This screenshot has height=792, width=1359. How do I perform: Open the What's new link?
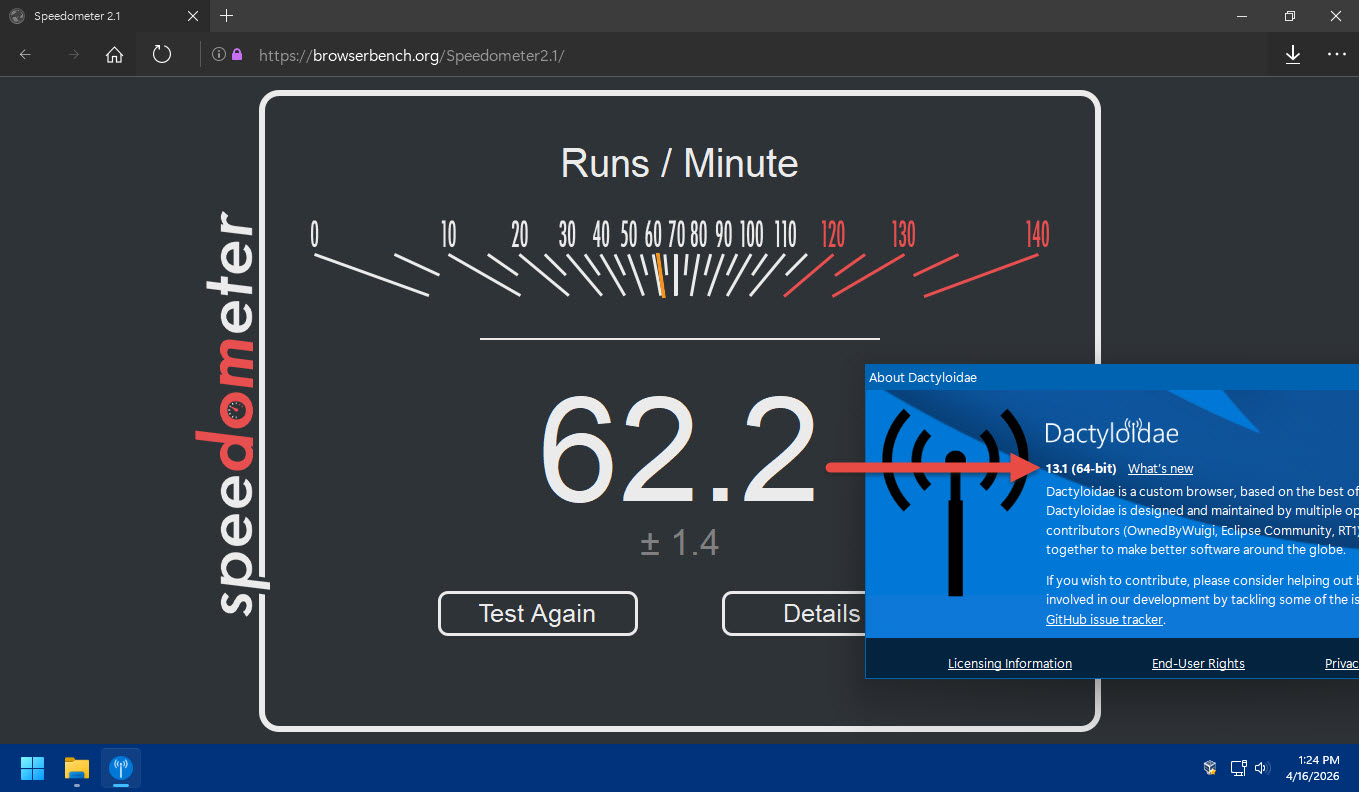(x=1160, y=469)
